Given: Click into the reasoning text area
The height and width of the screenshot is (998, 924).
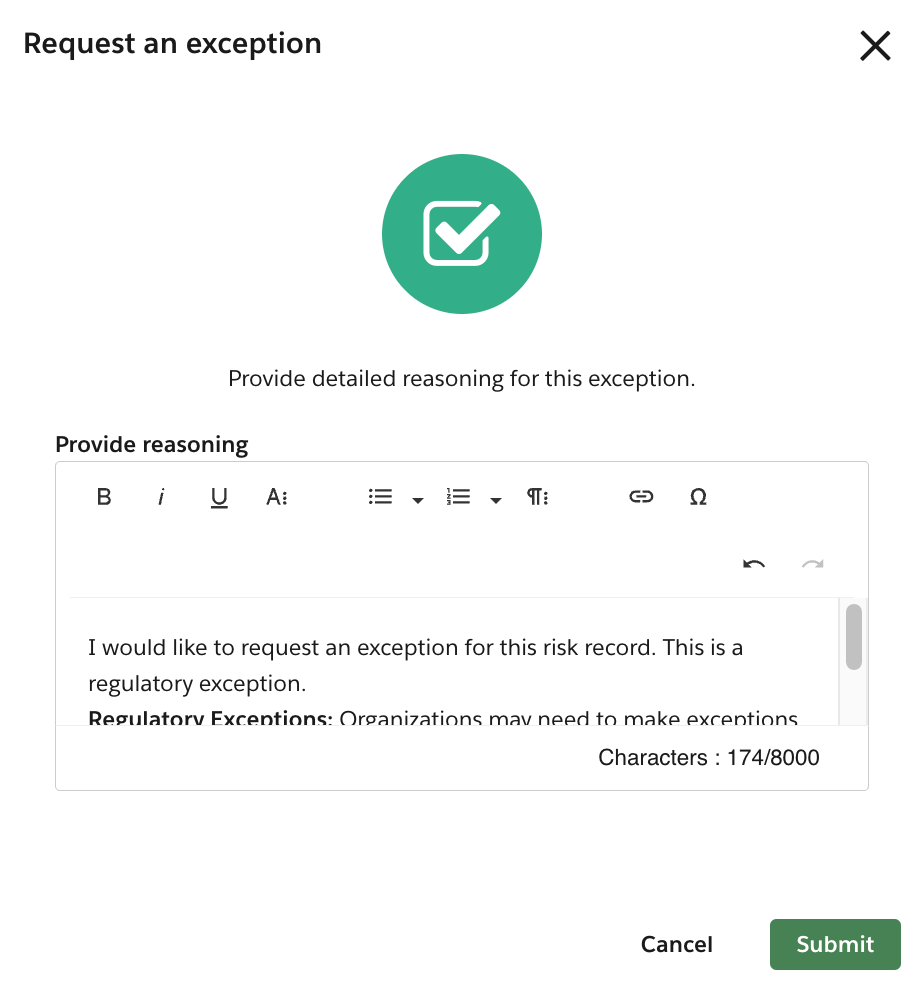Looking at the screenshot, I should [x=450, y=665].
